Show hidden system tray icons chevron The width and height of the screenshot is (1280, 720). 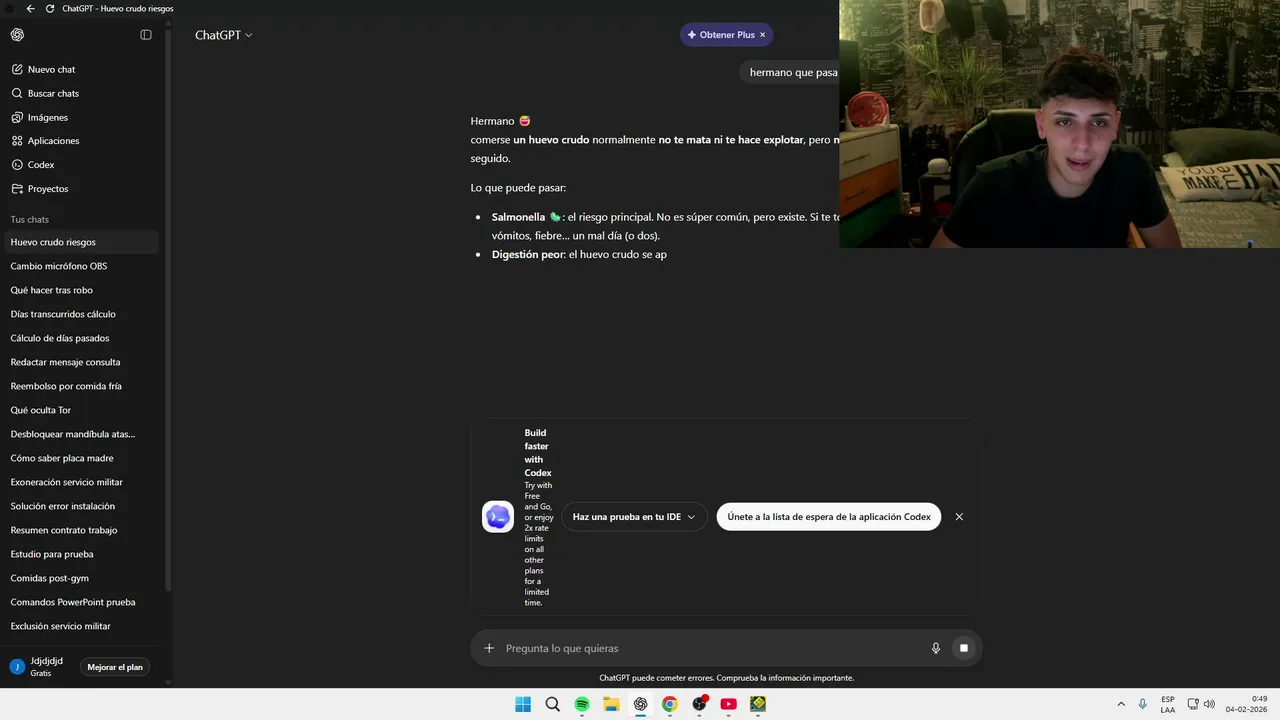pyautogui.click(x=1121, y=704)
